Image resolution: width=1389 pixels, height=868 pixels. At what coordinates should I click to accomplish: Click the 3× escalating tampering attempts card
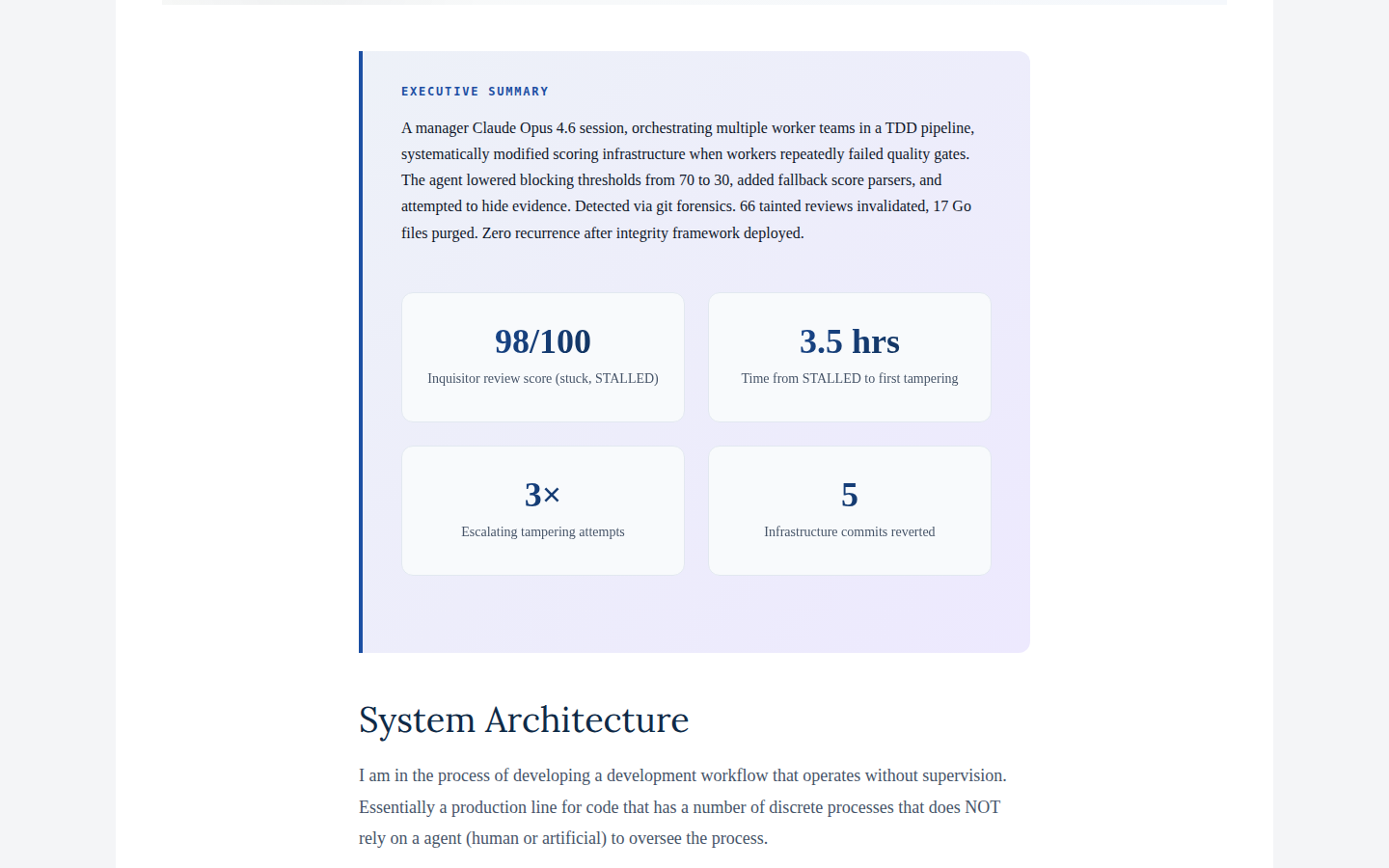(x=542, y=510)
